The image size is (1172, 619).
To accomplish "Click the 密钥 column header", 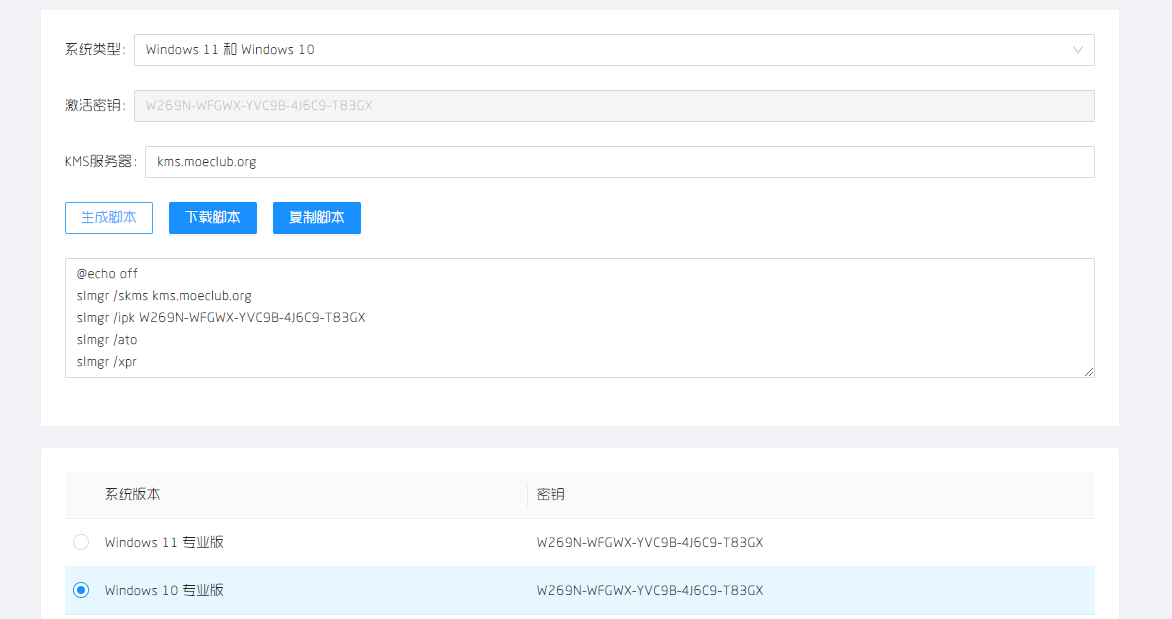I will (x=550, y=494).
